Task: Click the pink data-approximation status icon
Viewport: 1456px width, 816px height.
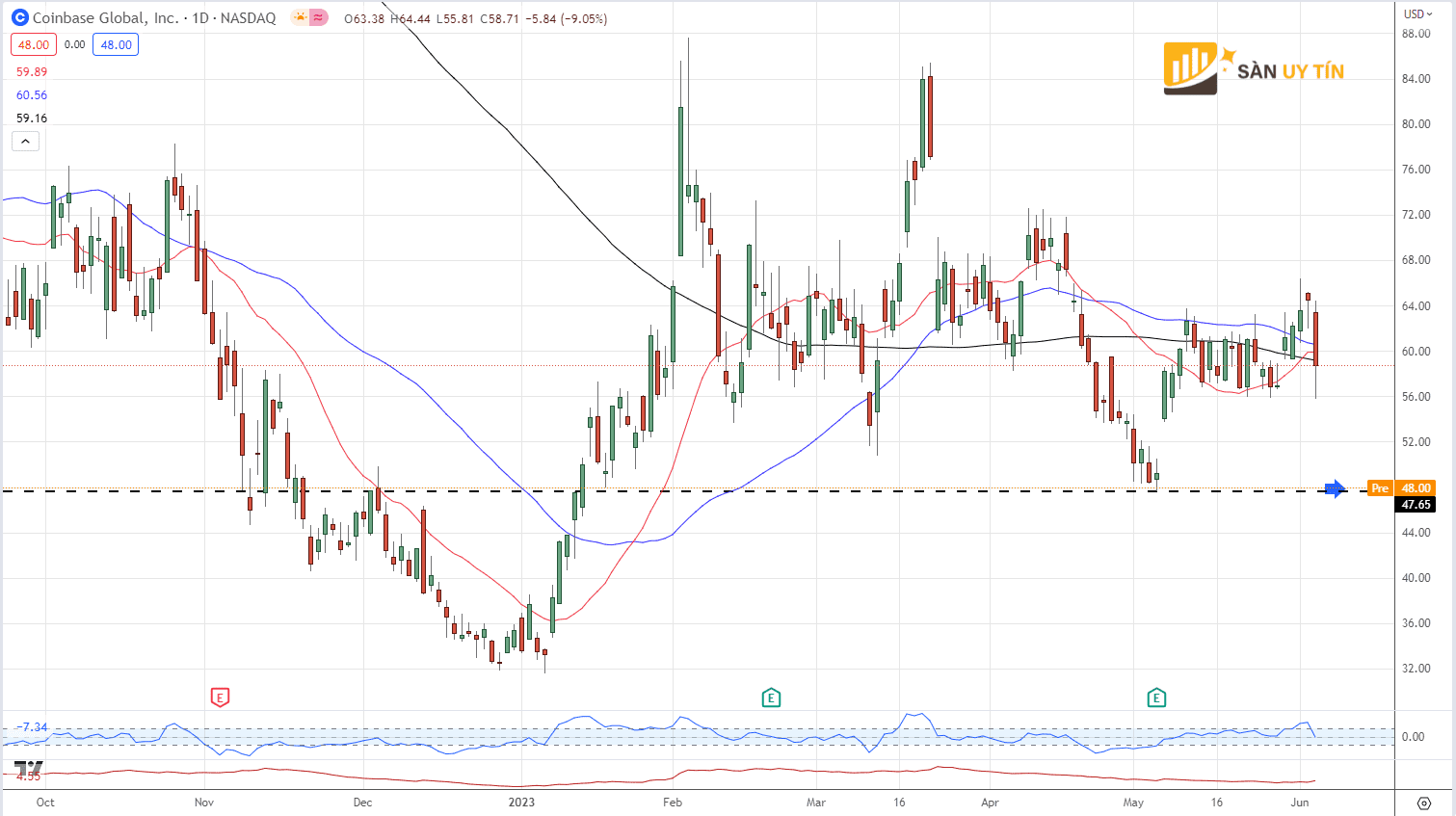Action: [x=319, y=17]
